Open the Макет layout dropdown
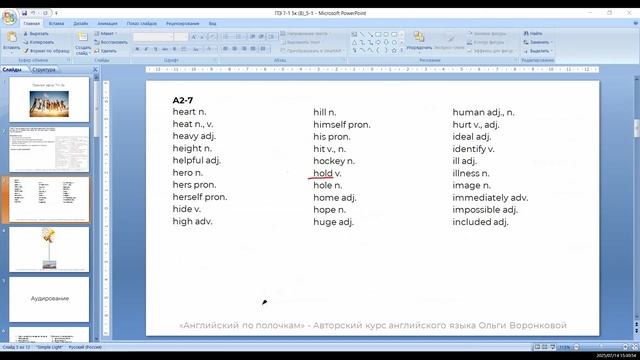 (x=106, y=33)
